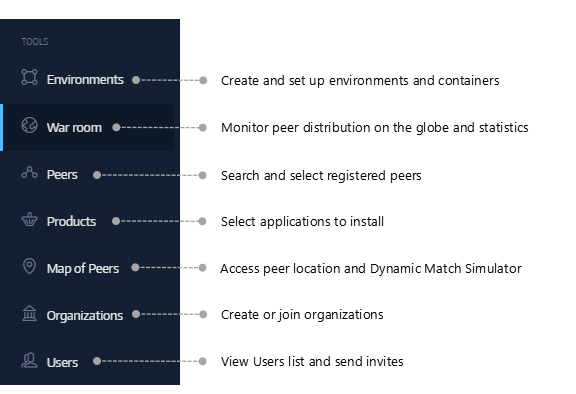Select the Organizations label
576x394 pixels.
point(85,315)
